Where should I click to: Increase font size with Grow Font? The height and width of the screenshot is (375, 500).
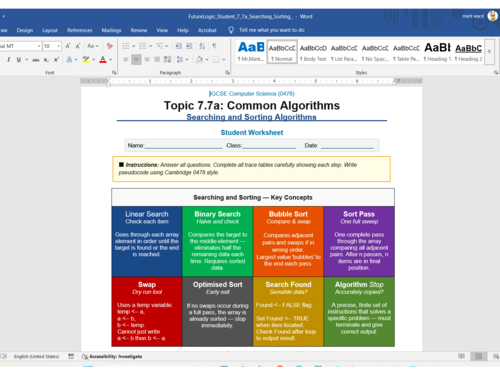click(68, 46)
